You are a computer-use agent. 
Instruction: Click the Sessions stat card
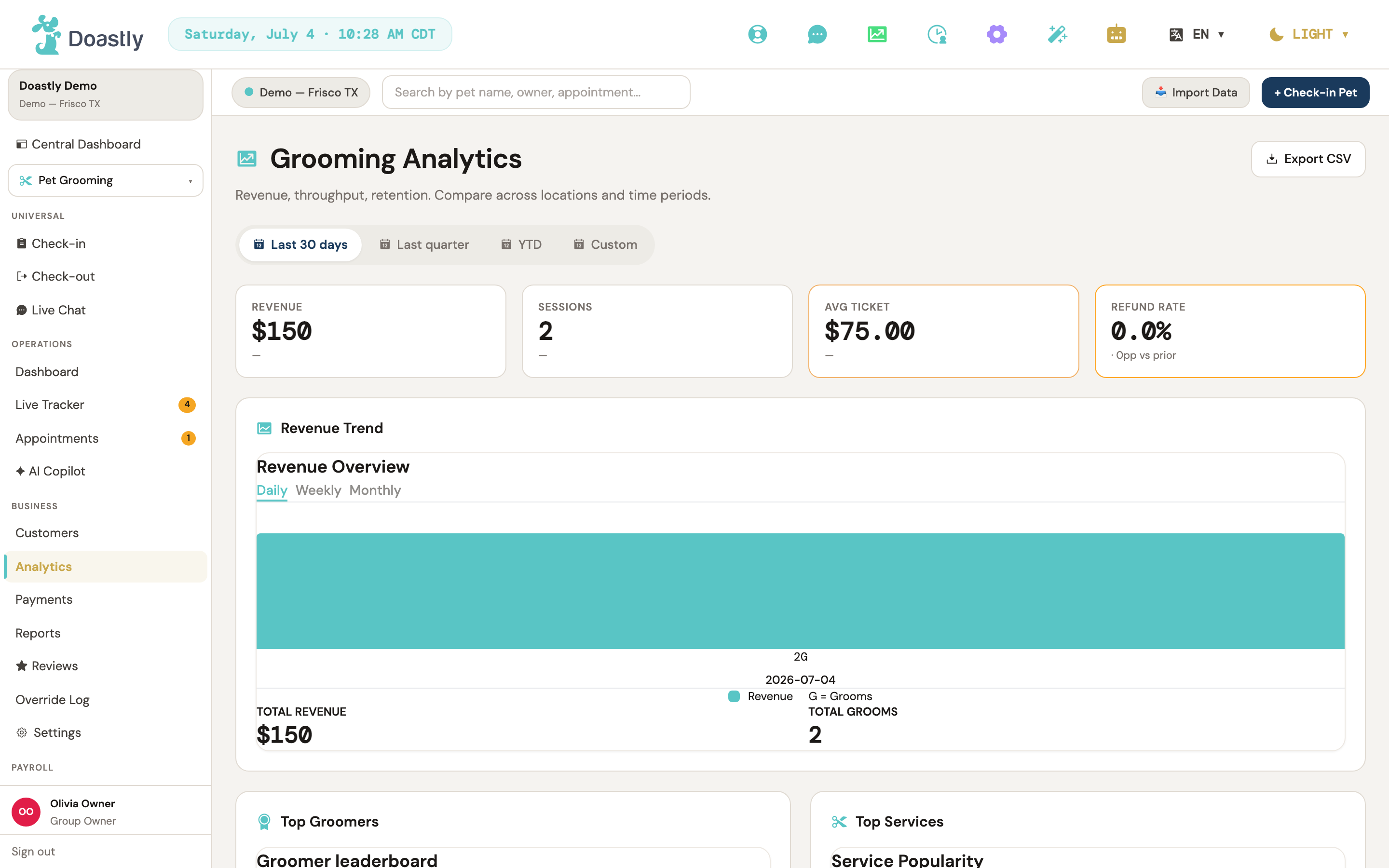pyautogui.click(x=657, y=331)
